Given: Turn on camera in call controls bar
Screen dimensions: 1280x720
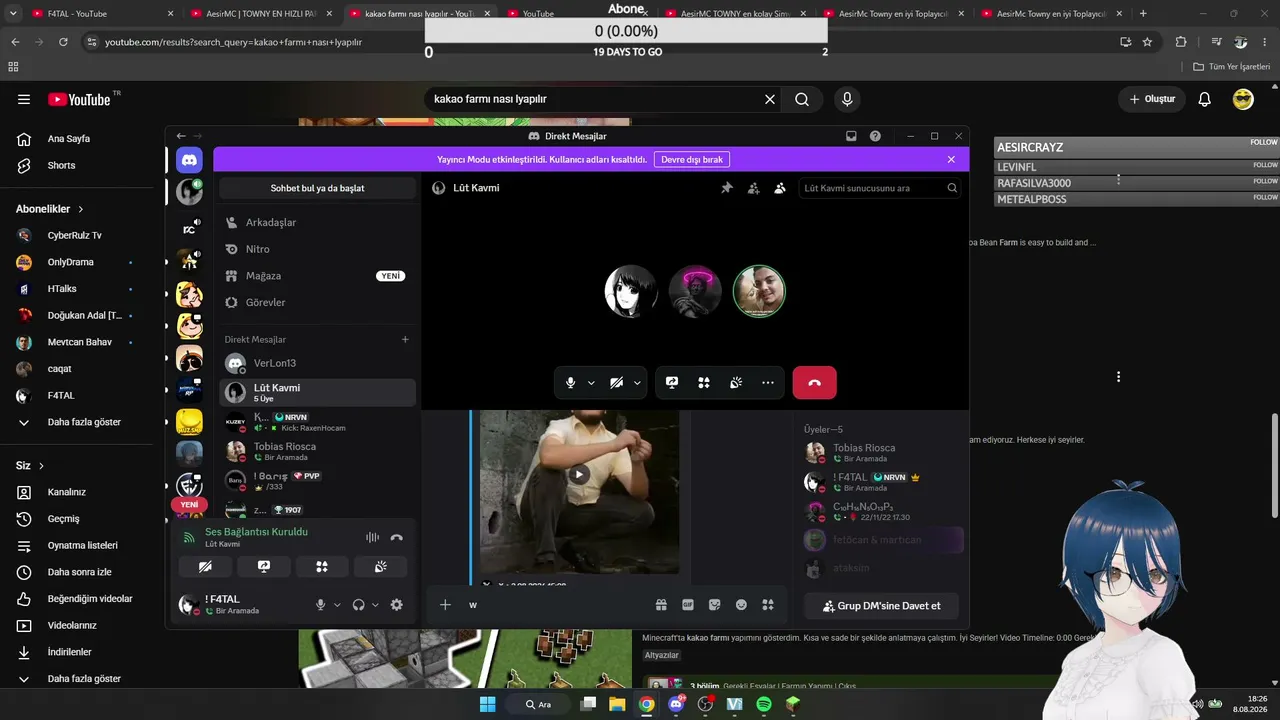Looking at the screenshot, I should tap(617, 383).
